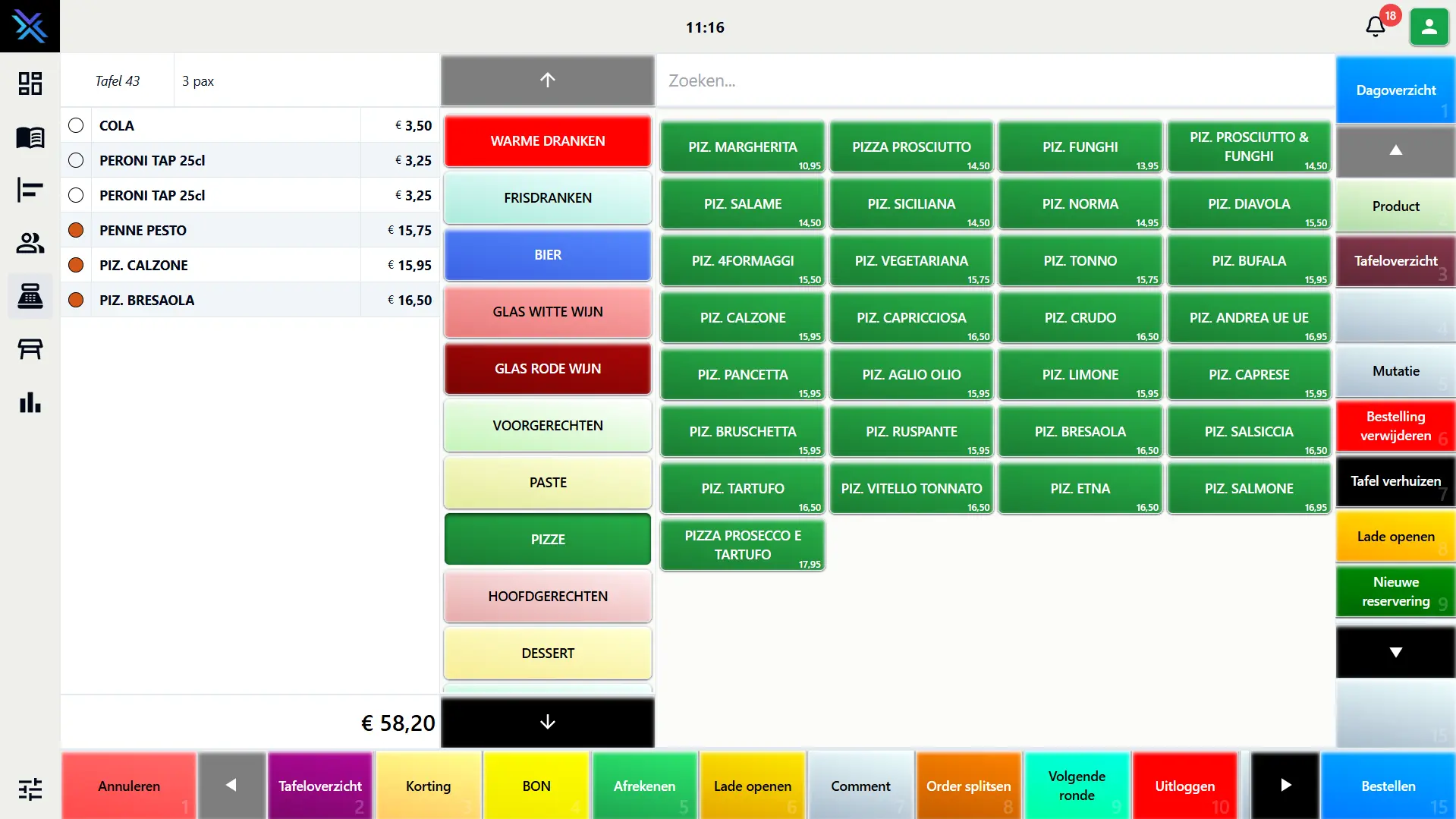Add PIZ. MARGHERITA to order
1456x819 pixels.
[743, 147]
